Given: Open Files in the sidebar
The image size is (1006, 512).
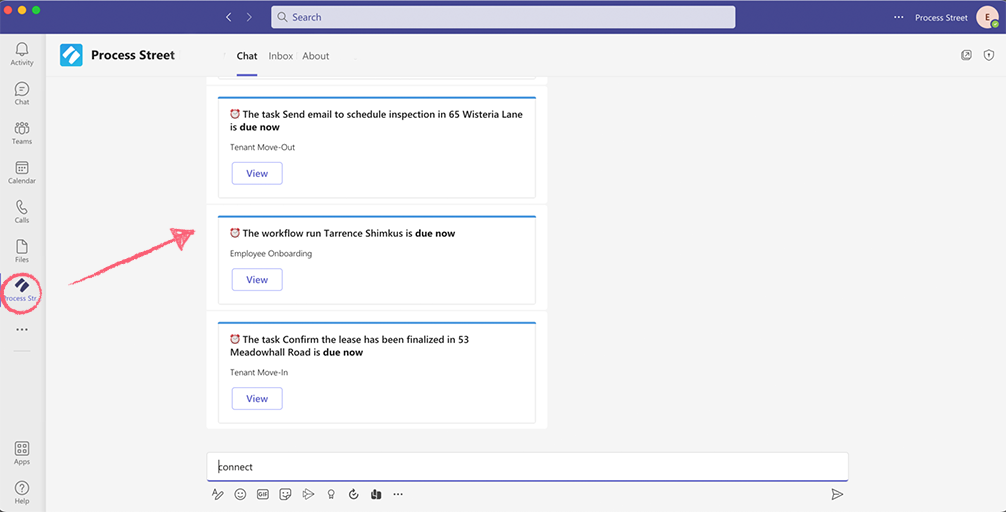Looking at the screenshot, I should (x=22, y=251).
